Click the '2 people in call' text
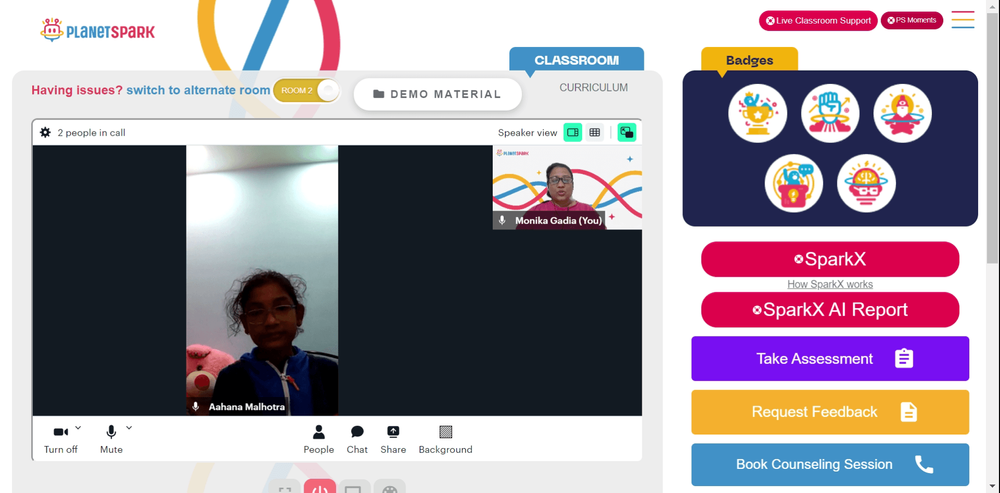 (91, 133)
